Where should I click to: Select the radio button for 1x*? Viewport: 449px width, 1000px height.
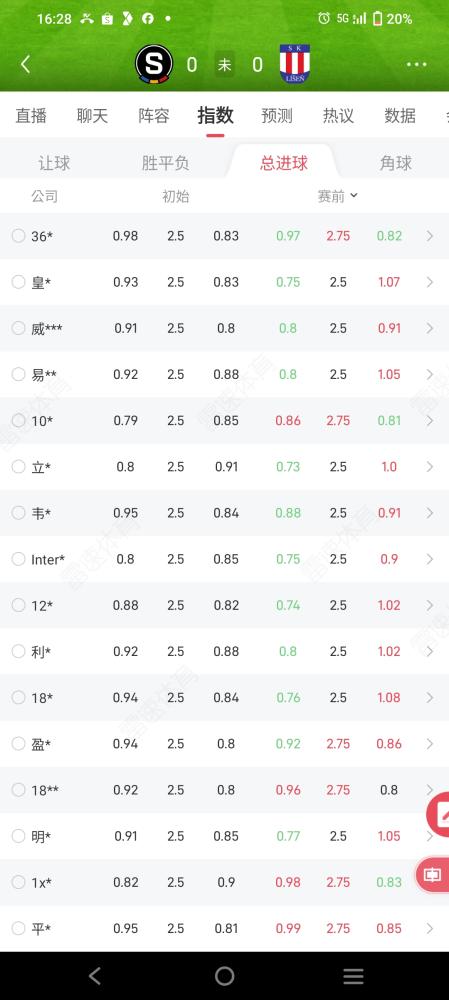[18, 883]
